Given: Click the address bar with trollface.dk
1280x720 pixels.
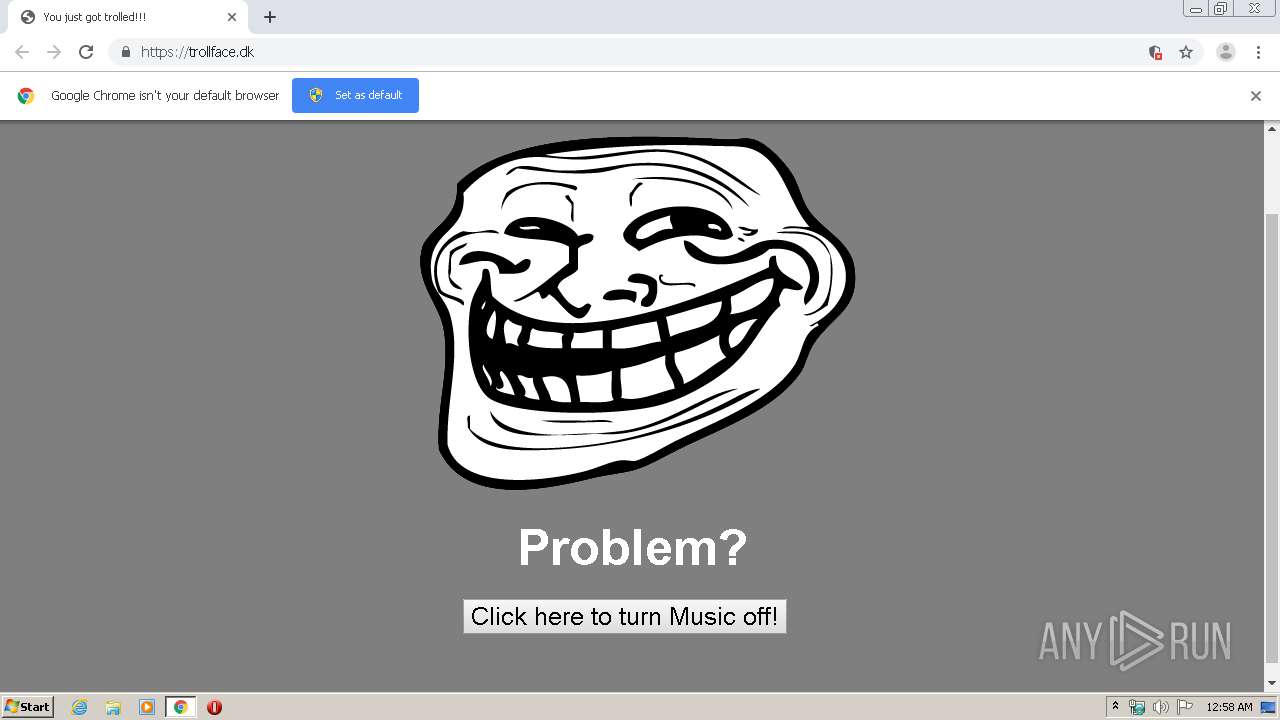Looking at the screenshot, I should [640, 52].
